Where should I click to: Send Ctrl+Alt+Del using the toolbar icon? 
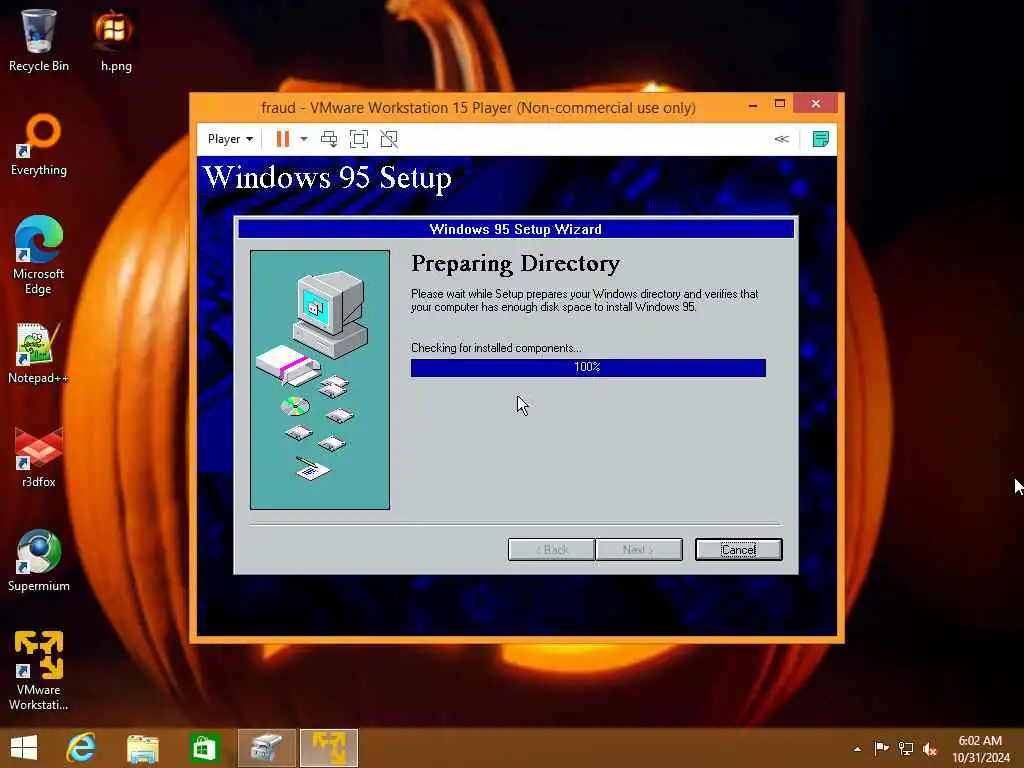click(x=329, y=139)
